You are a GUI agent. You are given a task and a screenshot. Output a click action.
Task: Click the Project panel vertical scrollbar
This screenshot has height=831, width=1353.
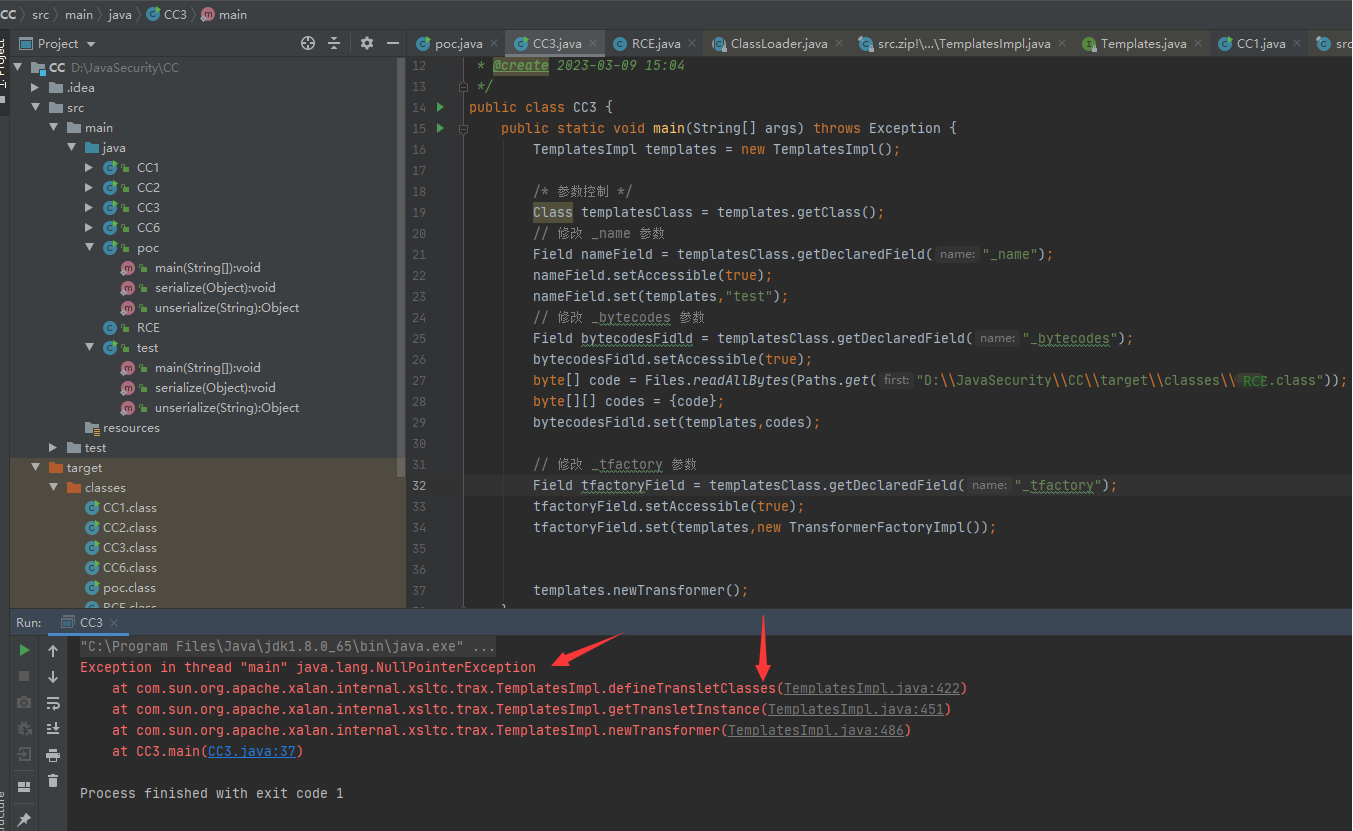tap(401, 265)
